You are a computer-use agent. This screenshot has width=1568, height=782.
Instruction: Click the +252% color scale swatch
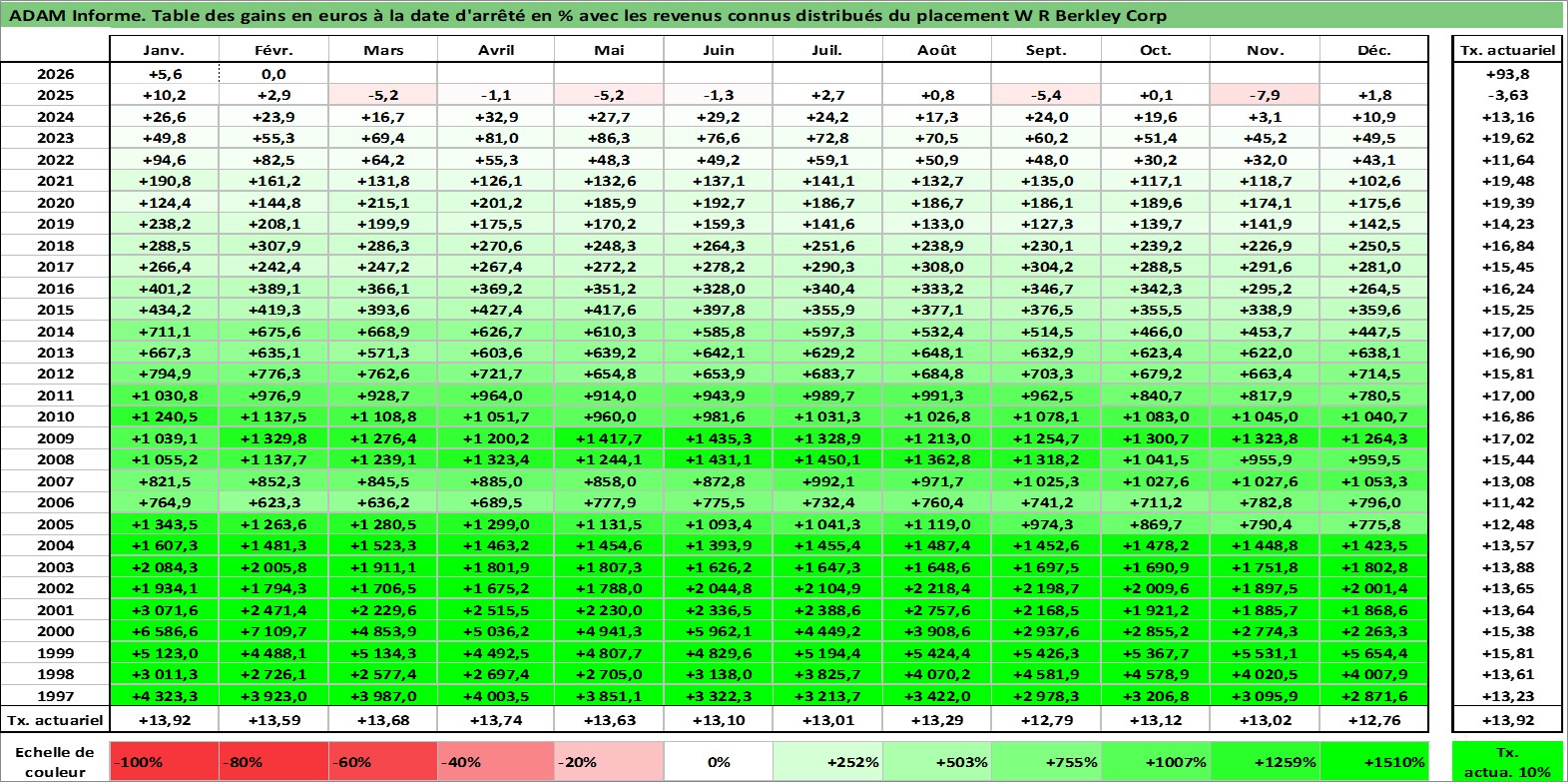coord(827,762)
